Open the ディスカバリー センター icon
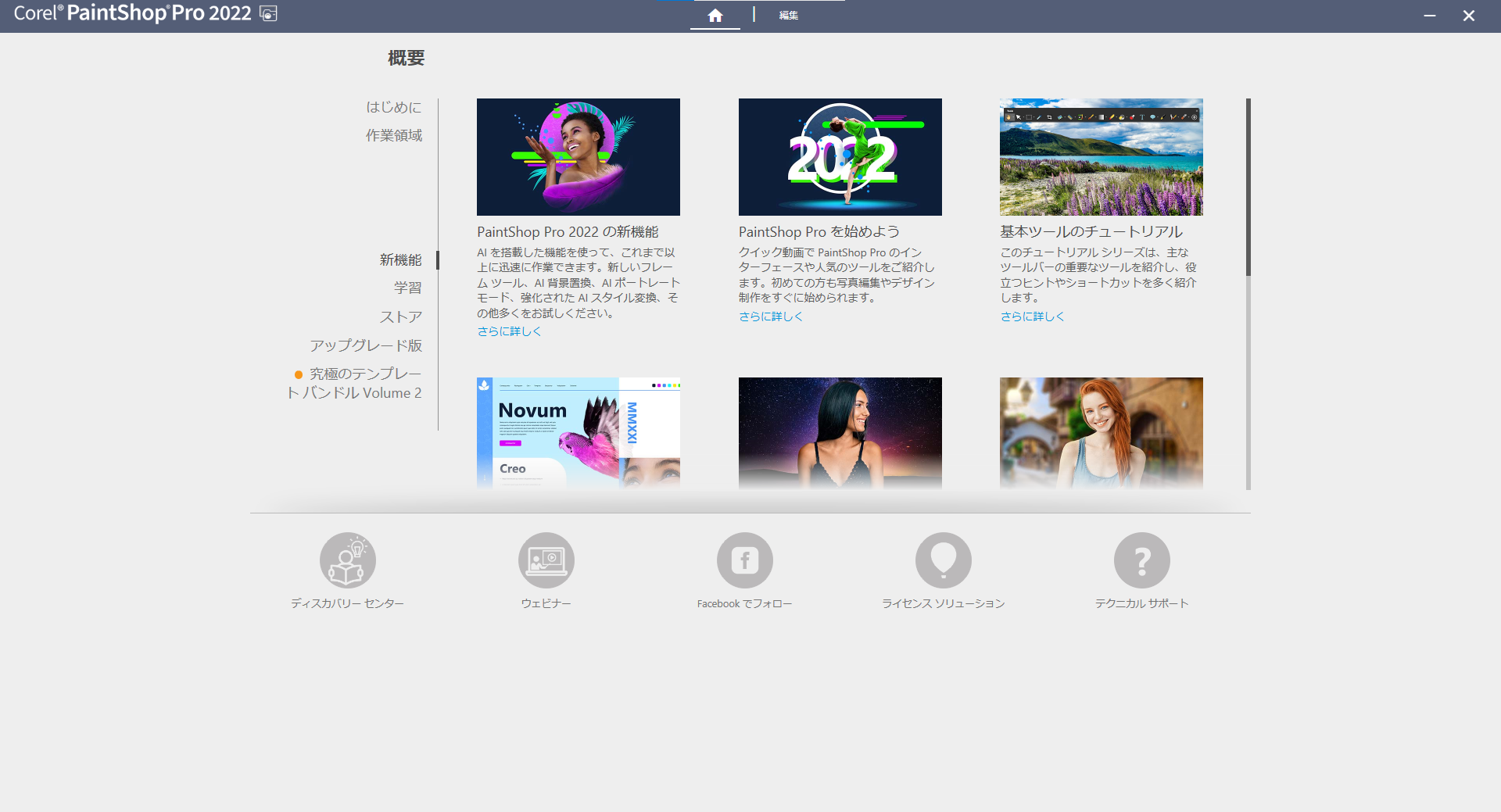Viewport: 1501px width, 812px height. [348, 560]
